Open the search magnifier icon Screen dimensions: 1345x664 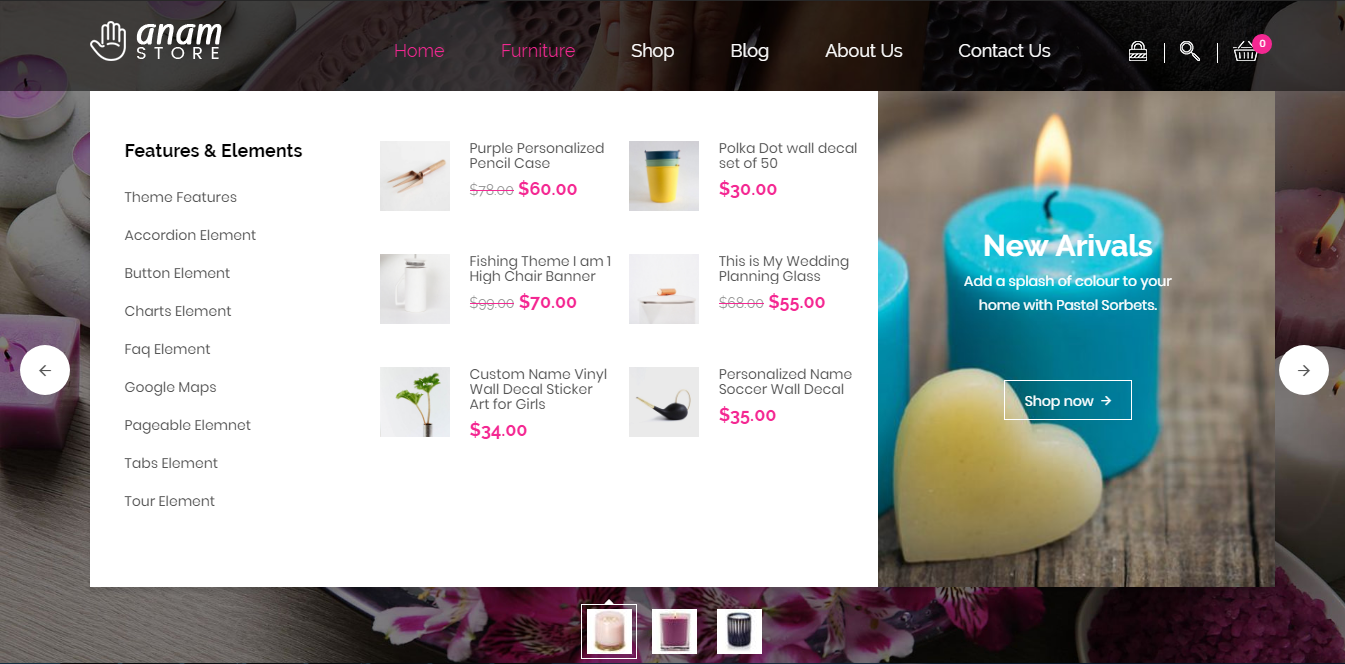pyautogui.click(x=1190, y=51)
